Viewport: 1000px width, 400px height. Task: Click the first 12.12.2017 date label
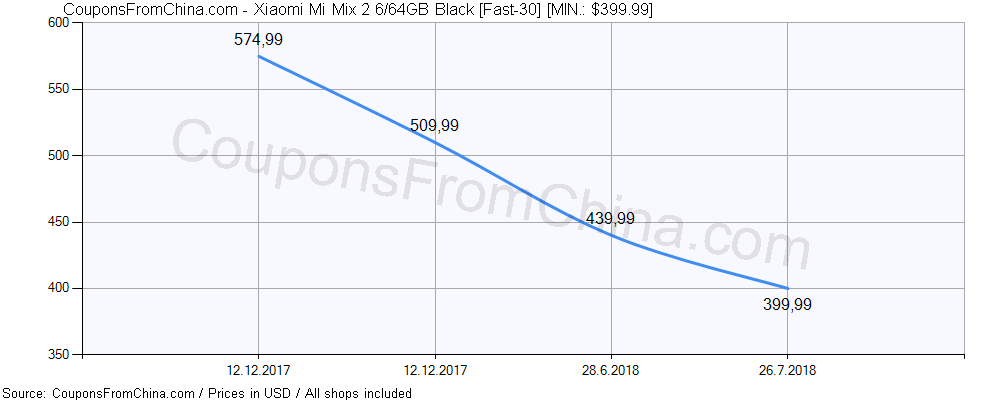[259, 370]
